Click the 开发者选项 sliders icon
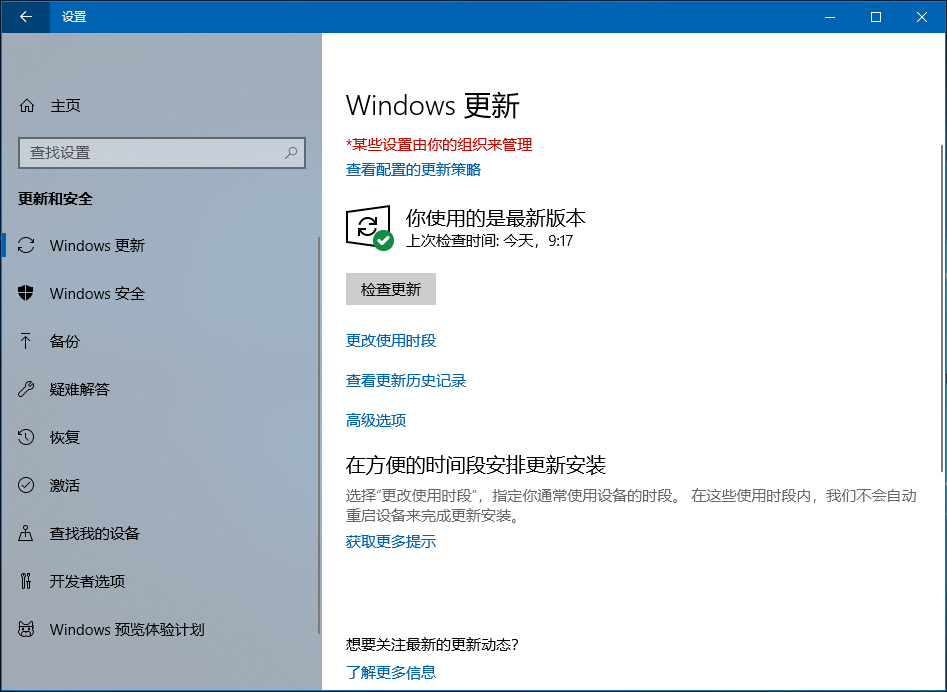This screenshot has width=947, height=692. pyautogui.click(x=27, y=581)
